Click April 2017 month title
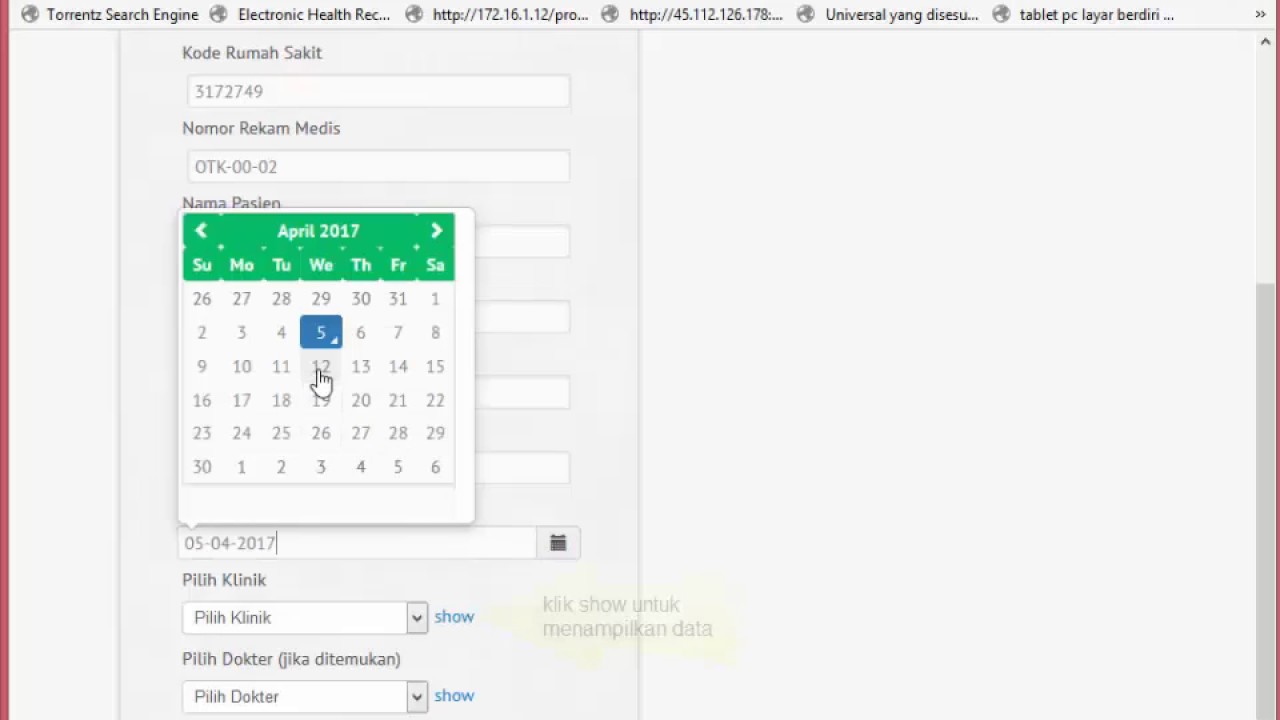Image resolution: width=1280 pixels, height=720 pixels. (318, 231)
